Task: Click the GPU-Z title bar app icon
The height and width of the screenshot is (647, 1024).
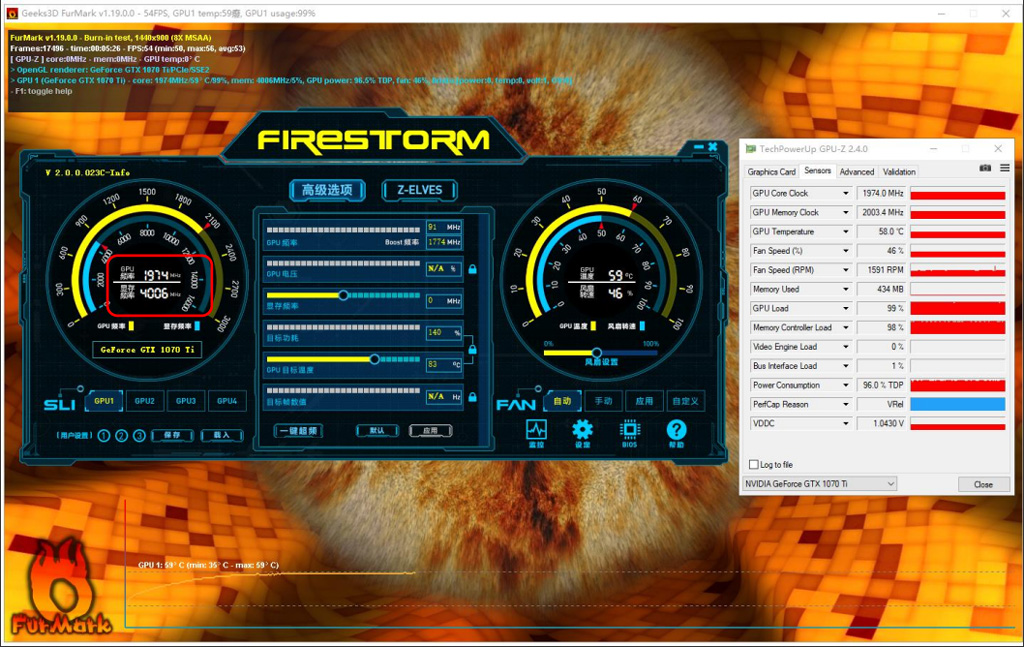Action: click(x=750, y=149)
